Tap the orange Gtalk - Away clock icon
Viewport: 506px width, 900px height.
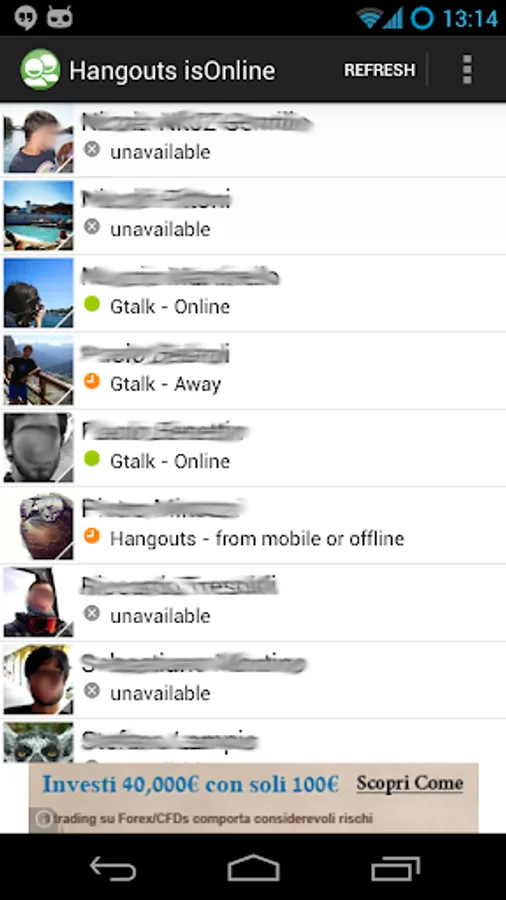coord(92,382)
